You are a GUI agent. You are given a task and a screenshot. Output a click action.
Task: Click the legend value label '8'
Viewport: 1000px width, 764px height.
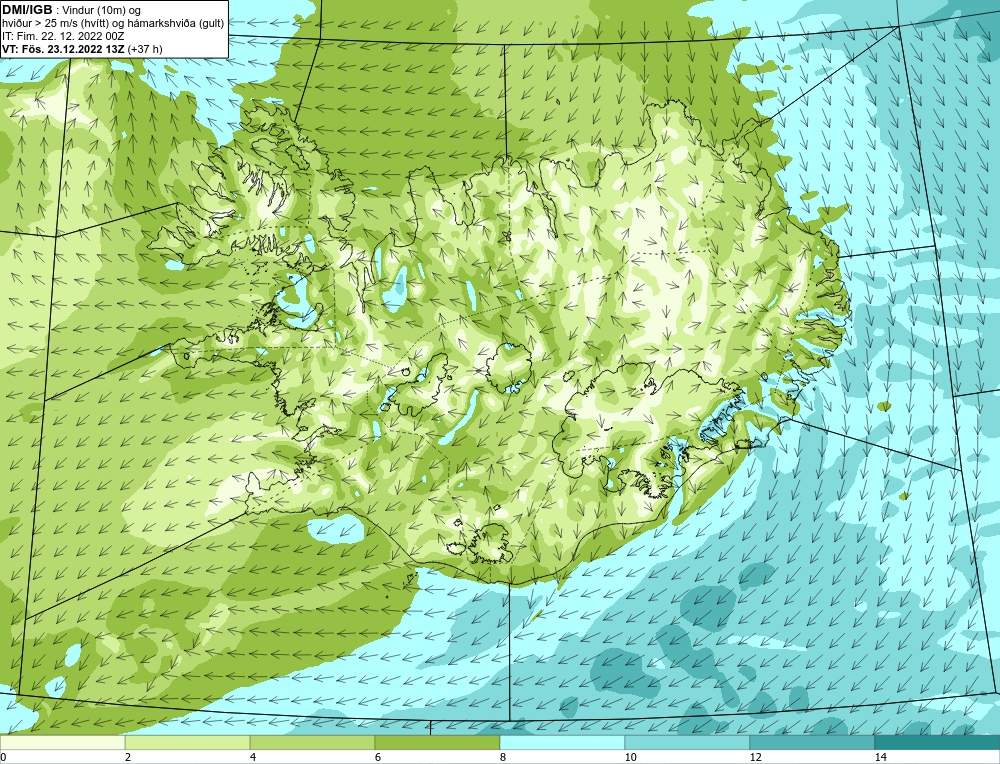(x=503, y=757)
